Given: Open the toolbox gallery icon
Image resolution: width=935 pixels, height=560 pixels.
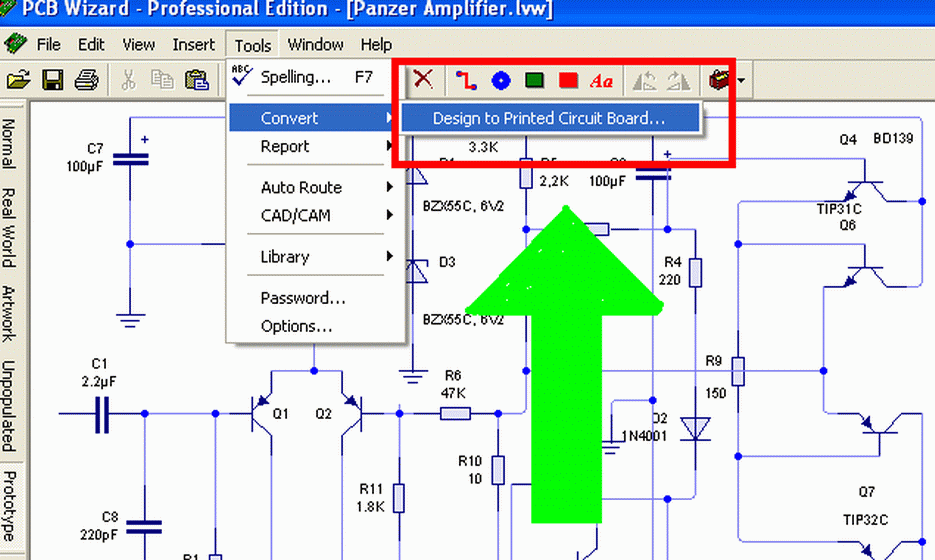Looking at the screenshot, I should click(x=719, y=80).
